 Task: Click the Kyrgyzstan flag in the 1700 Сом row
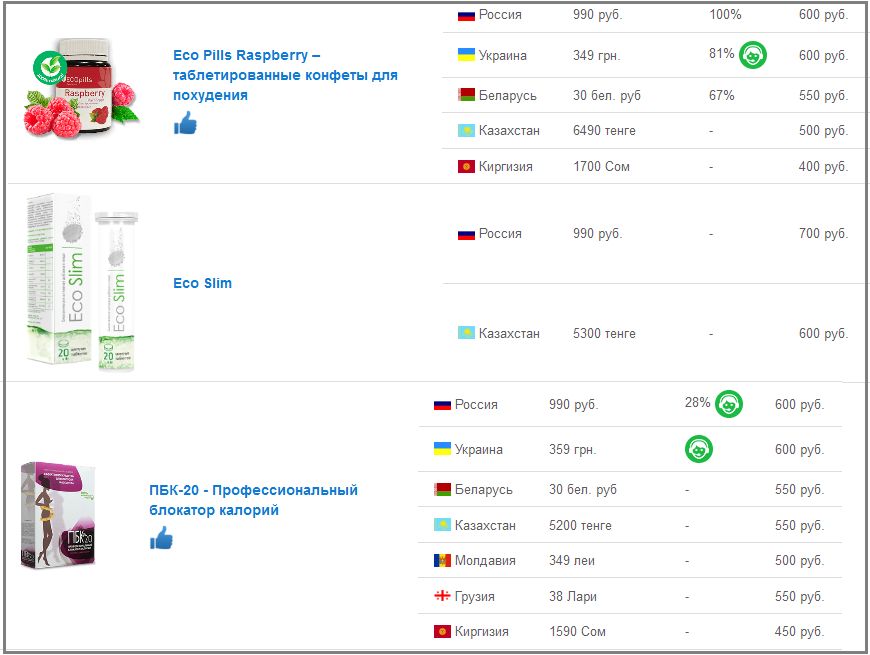click(x=466, y=166)
